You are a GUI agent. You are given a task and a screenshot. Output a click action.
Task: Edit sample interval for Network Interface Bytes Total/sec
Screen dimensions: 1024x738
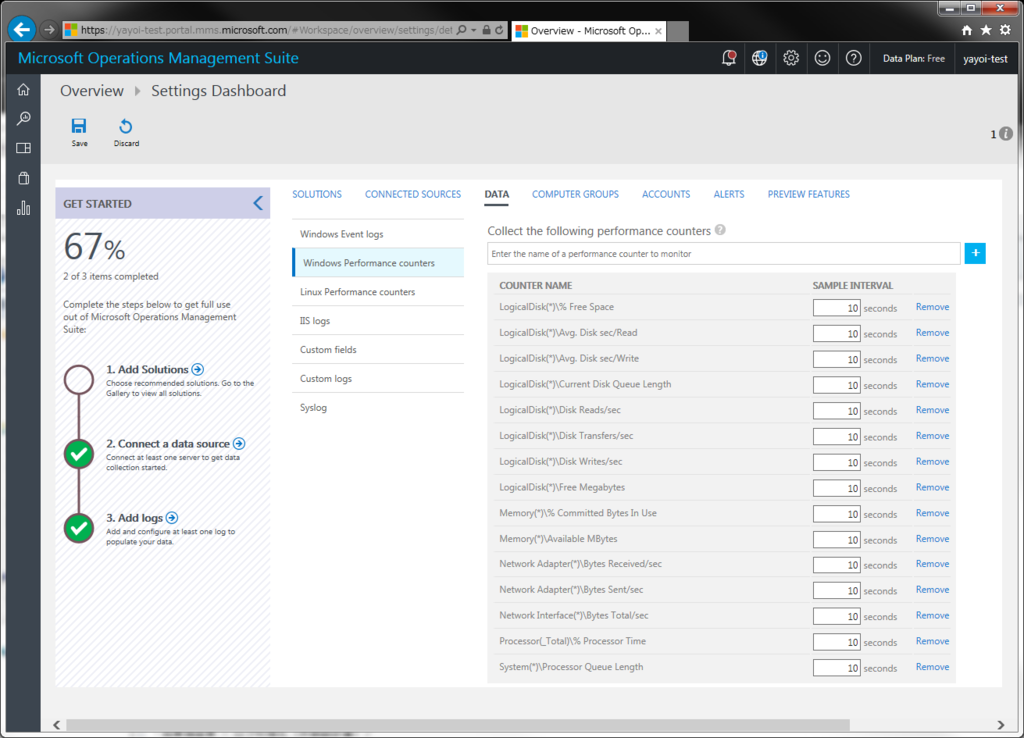click(837, 617)
